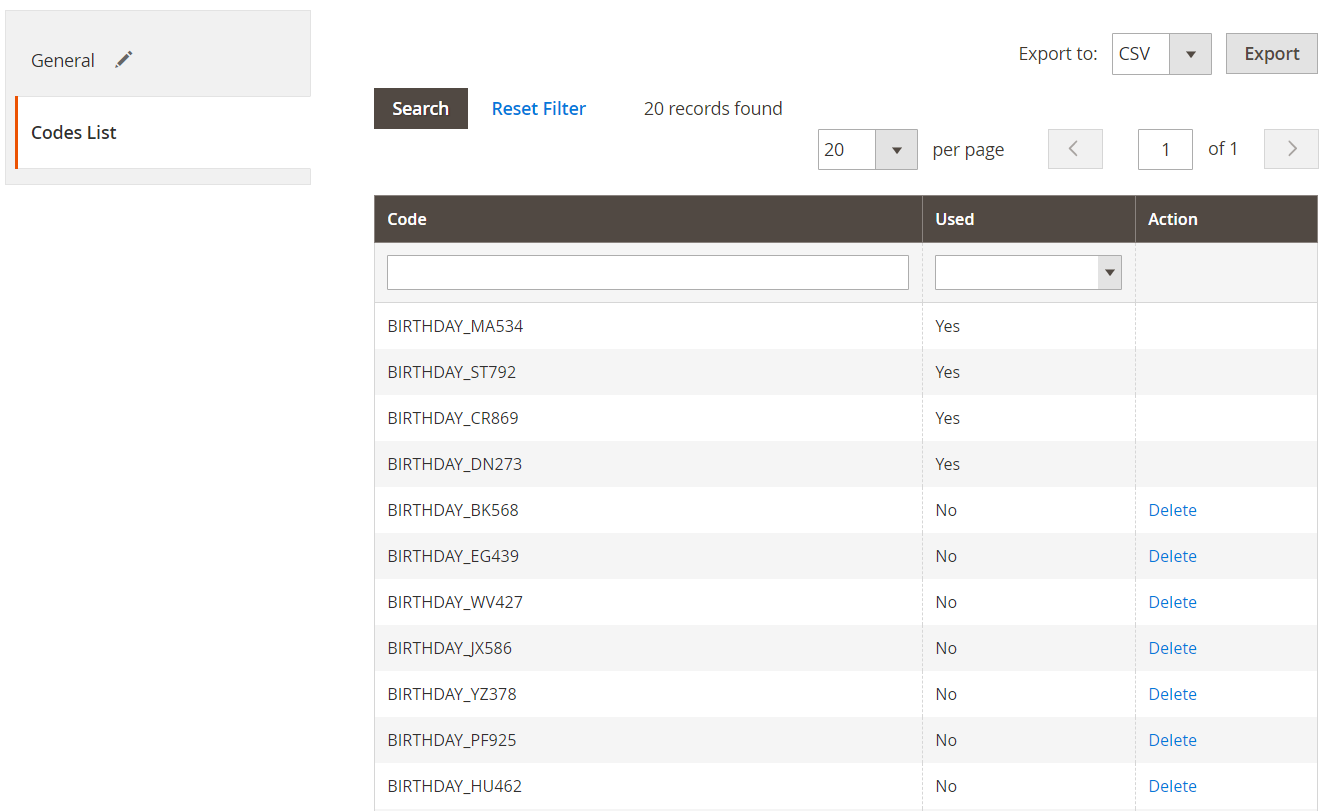
Task: Delete the BIRTHDAY_PF925 code
Action: (x=1172, y=740)
